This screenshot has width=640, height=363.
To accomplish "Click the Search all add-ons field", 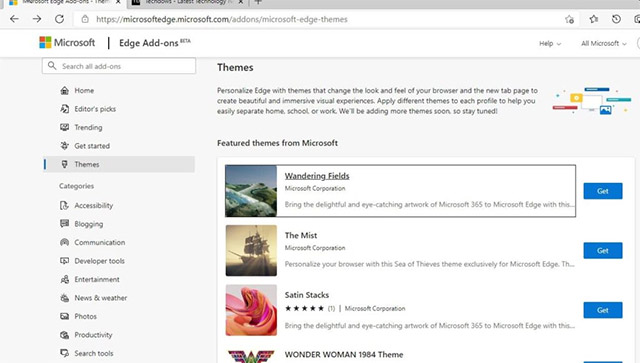I will pos(119,66).
